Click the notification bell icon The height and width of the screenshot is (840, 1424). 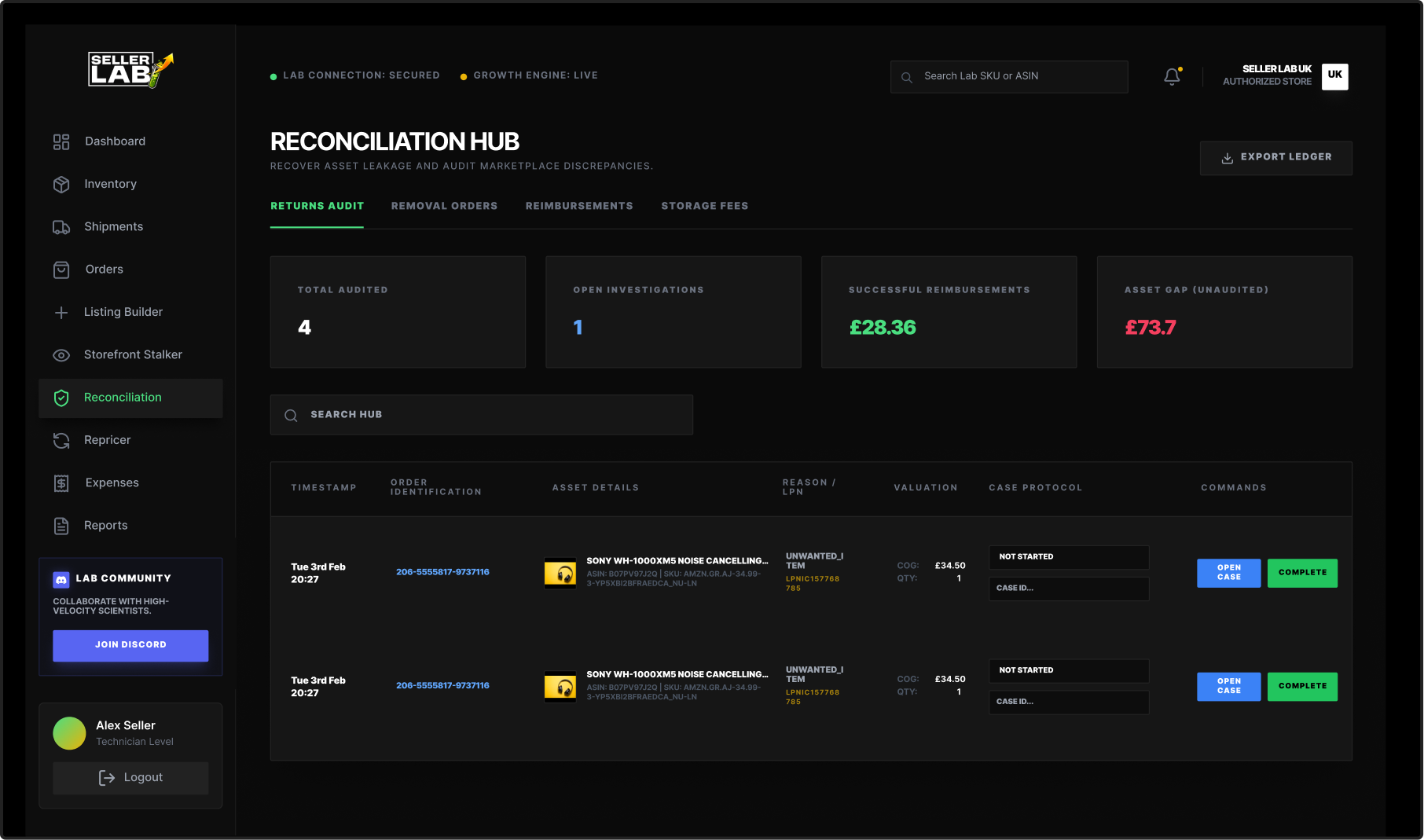(x=1172, y=76)
